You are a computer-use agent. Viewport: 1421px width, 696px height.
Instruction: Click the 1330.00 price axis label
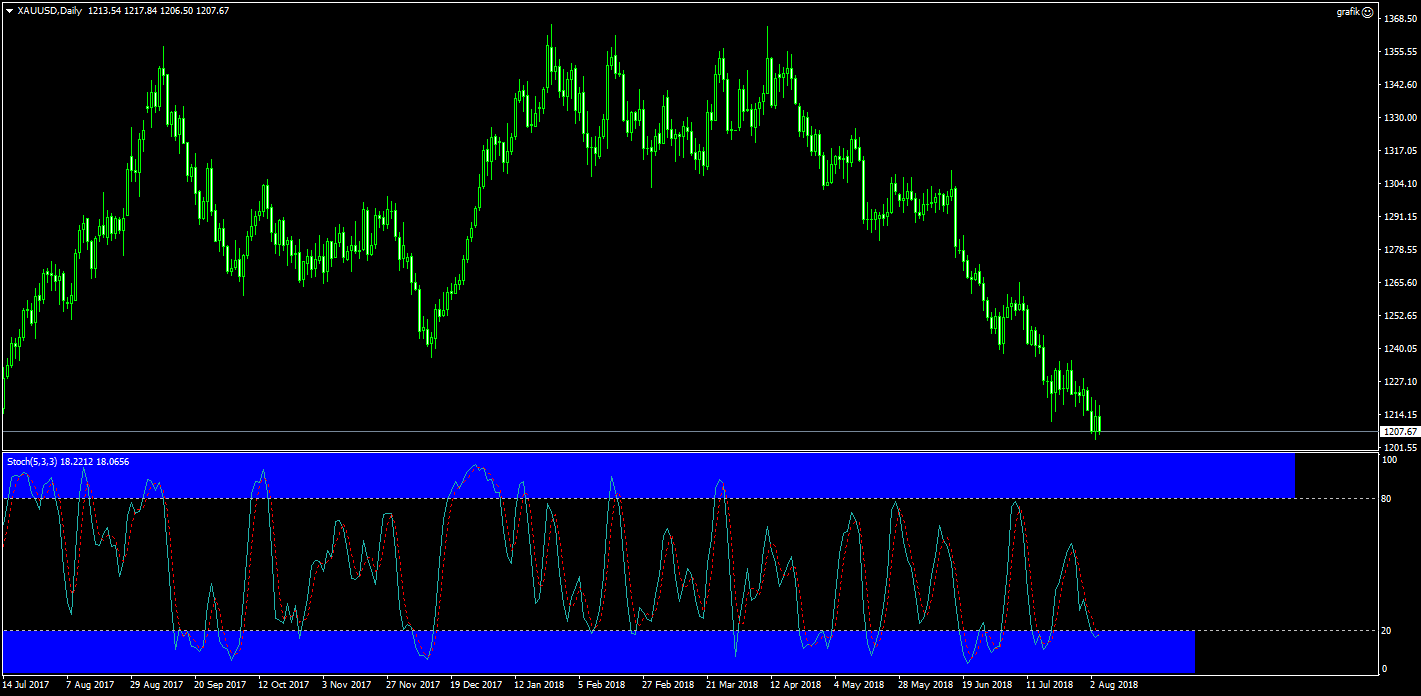click(x=1401, y=117)
